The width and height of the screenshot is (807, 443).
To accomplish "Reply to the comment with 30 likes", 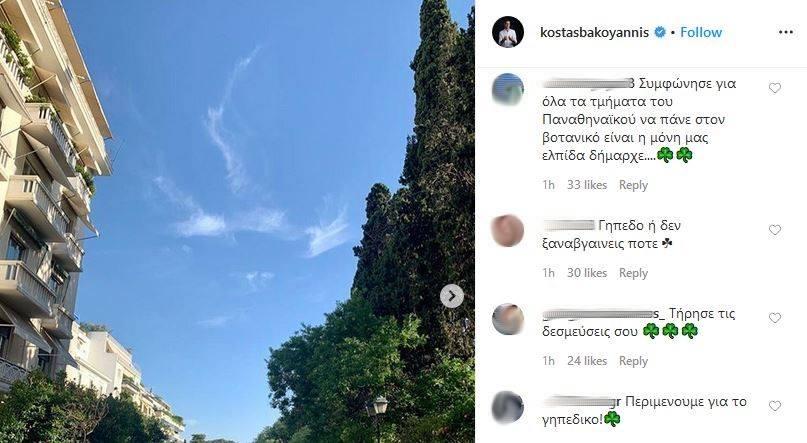I will coord(633,273).
